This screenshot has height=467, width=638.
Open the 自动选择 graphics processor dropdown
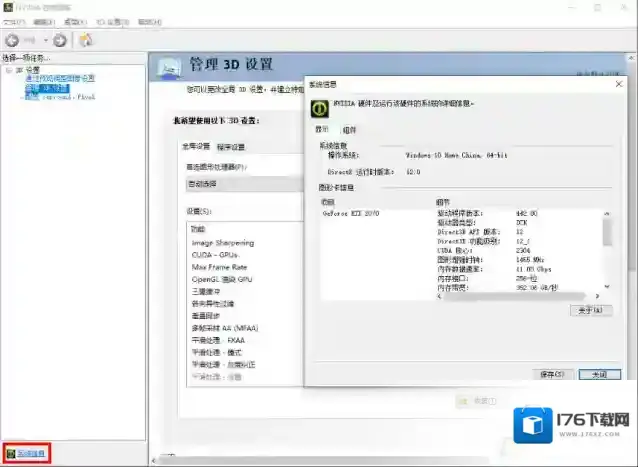(x=245, y=184)
